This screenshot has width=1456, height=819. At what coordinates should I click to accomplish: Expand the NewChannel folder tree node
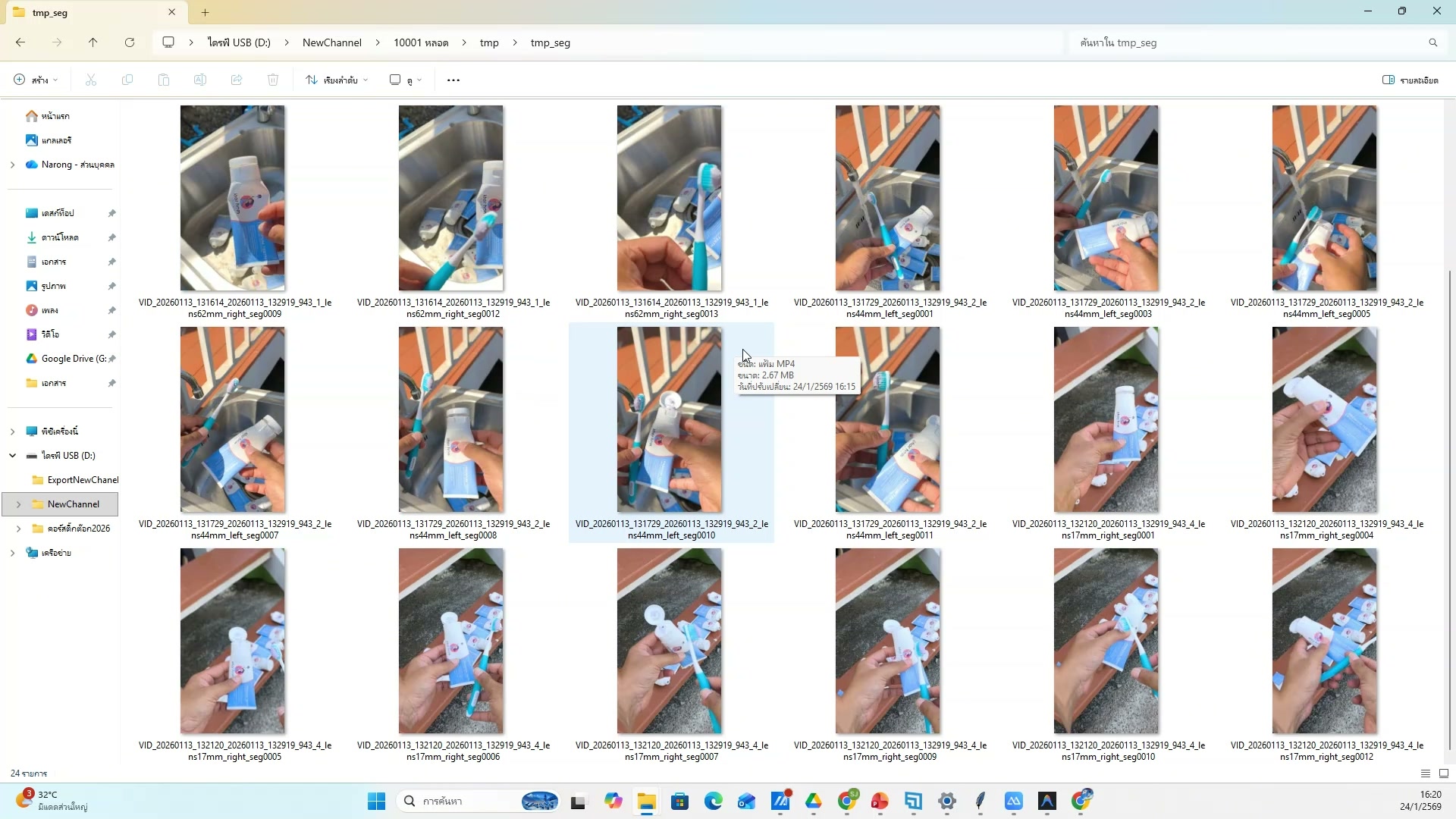click(18, 504)
